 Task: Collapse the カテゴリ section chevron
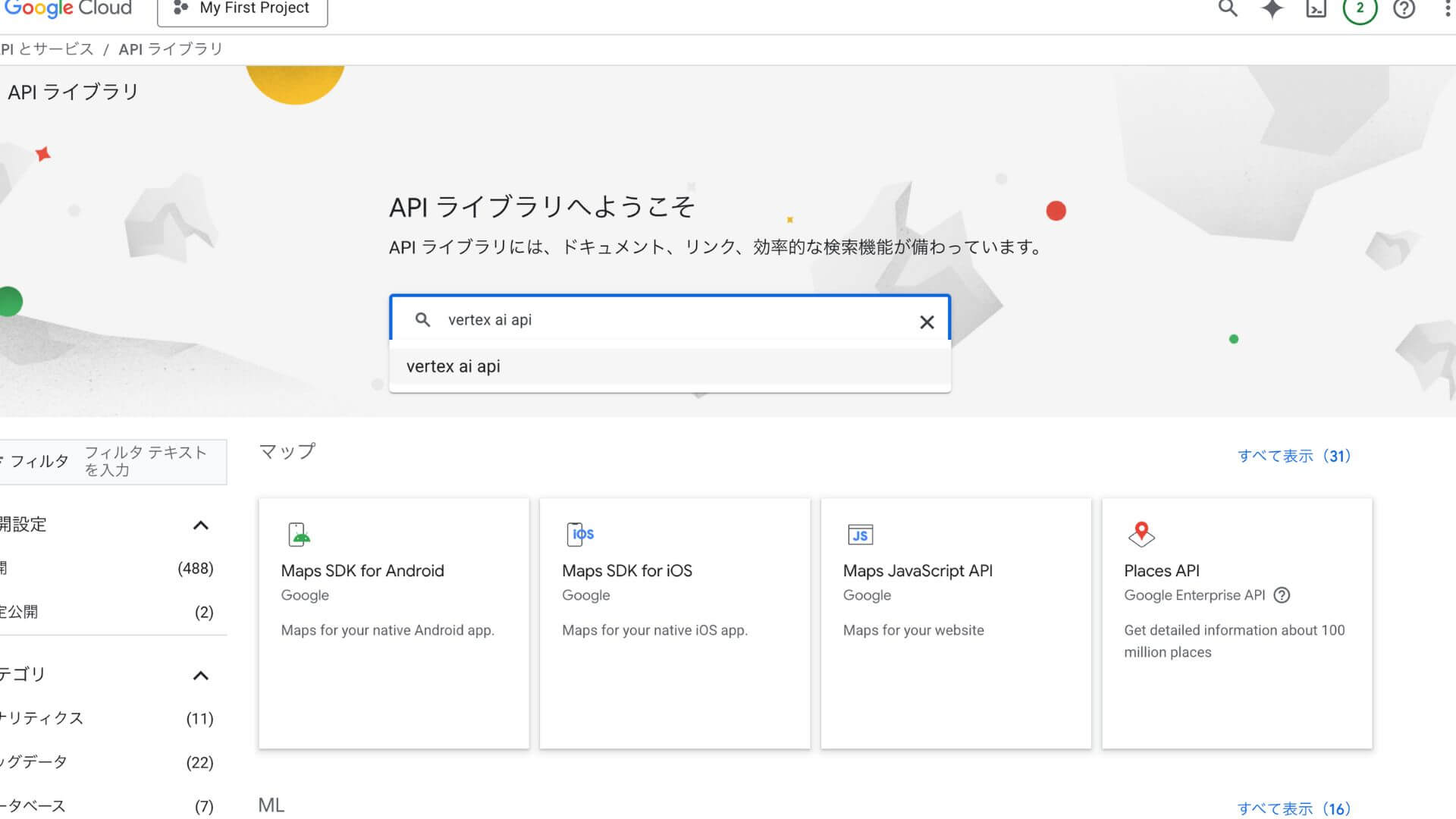pyautogui.click(x=200, y=675)
